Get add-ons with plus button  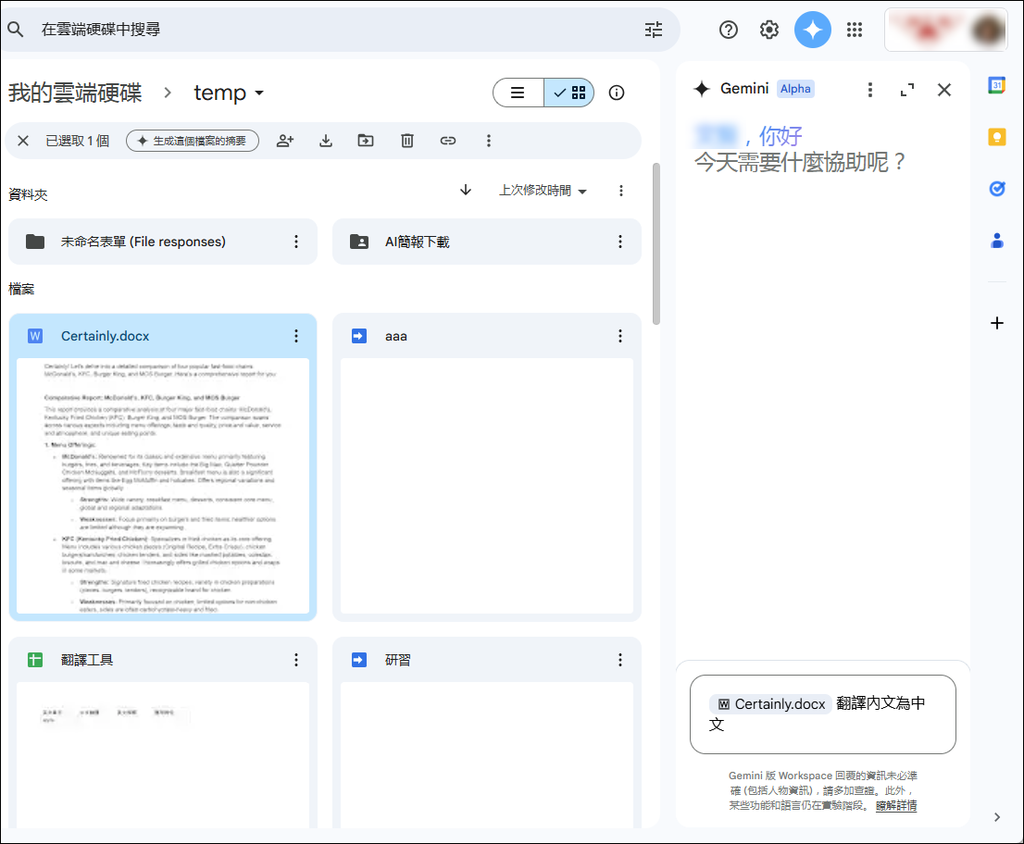(997, 323)
